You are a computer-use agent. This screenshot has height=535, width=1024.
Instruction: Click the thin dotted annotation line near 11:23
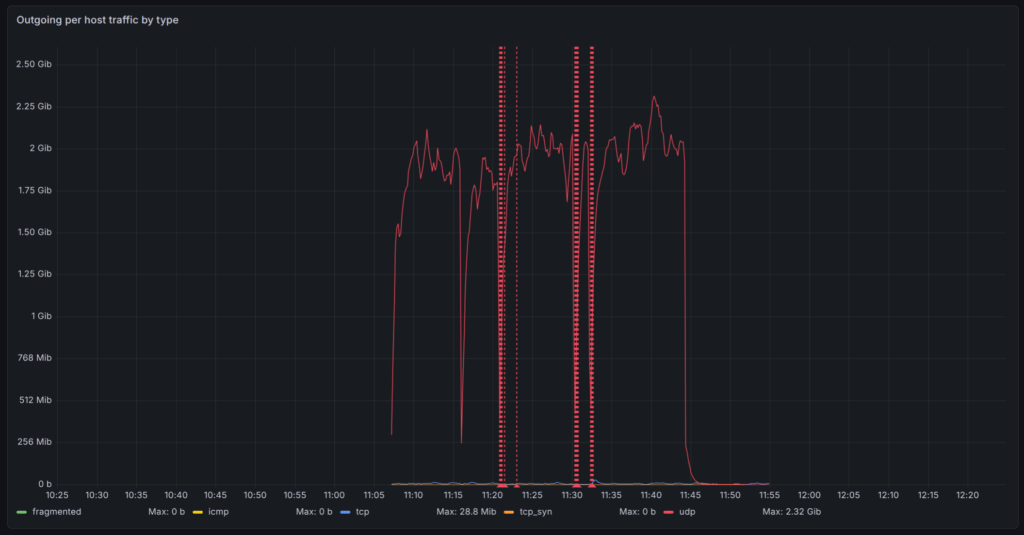(517, 485)
